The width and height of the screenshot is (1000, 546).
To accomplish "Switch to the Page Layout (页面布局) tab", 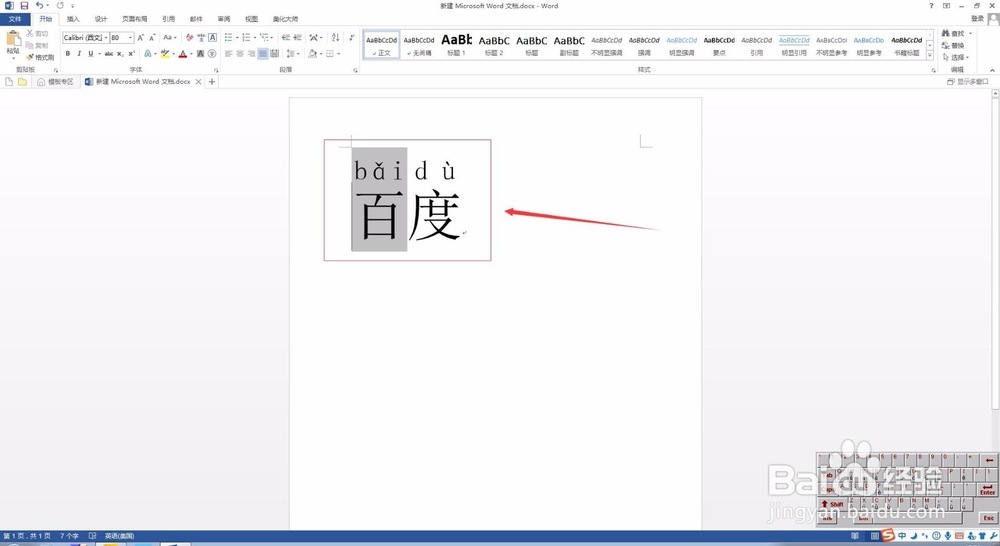I will pos(135,19).
